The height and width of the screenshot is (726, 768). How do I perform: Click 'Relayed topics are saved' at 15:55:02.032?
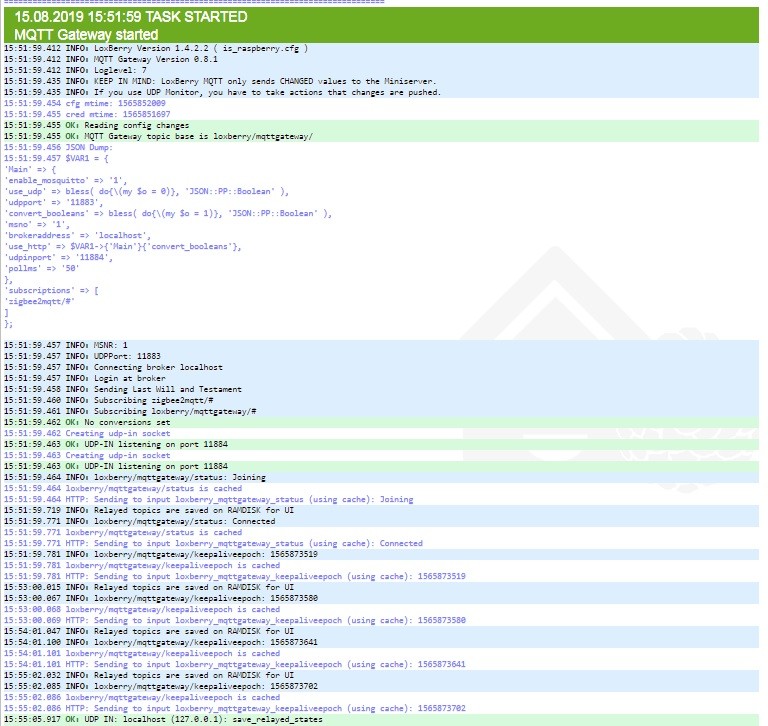149,676
